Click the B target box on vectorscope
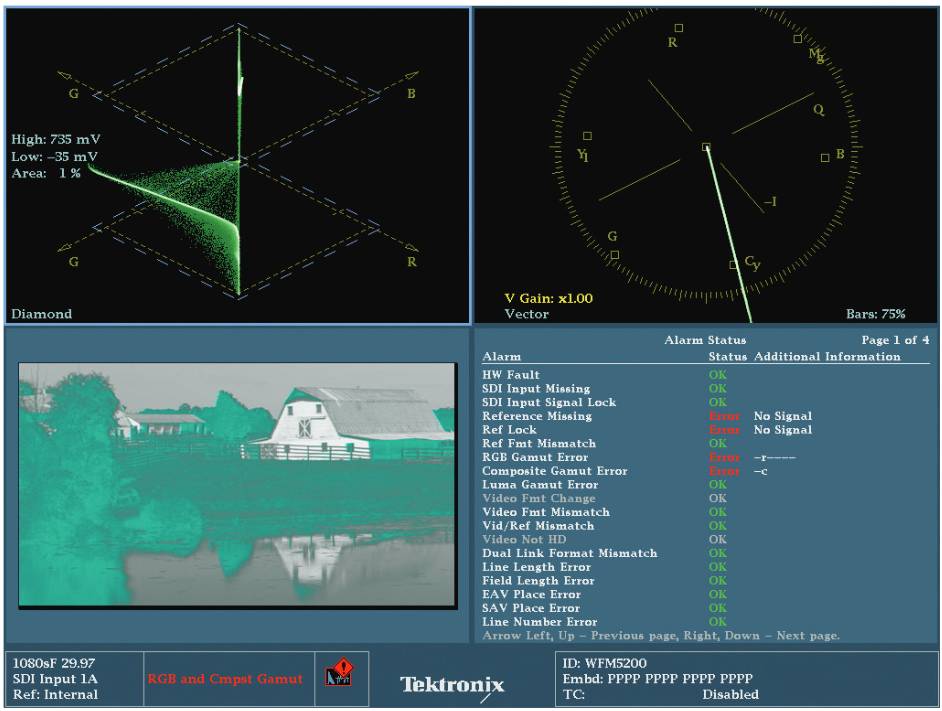942x711 pixels. [x=825, y=157]
